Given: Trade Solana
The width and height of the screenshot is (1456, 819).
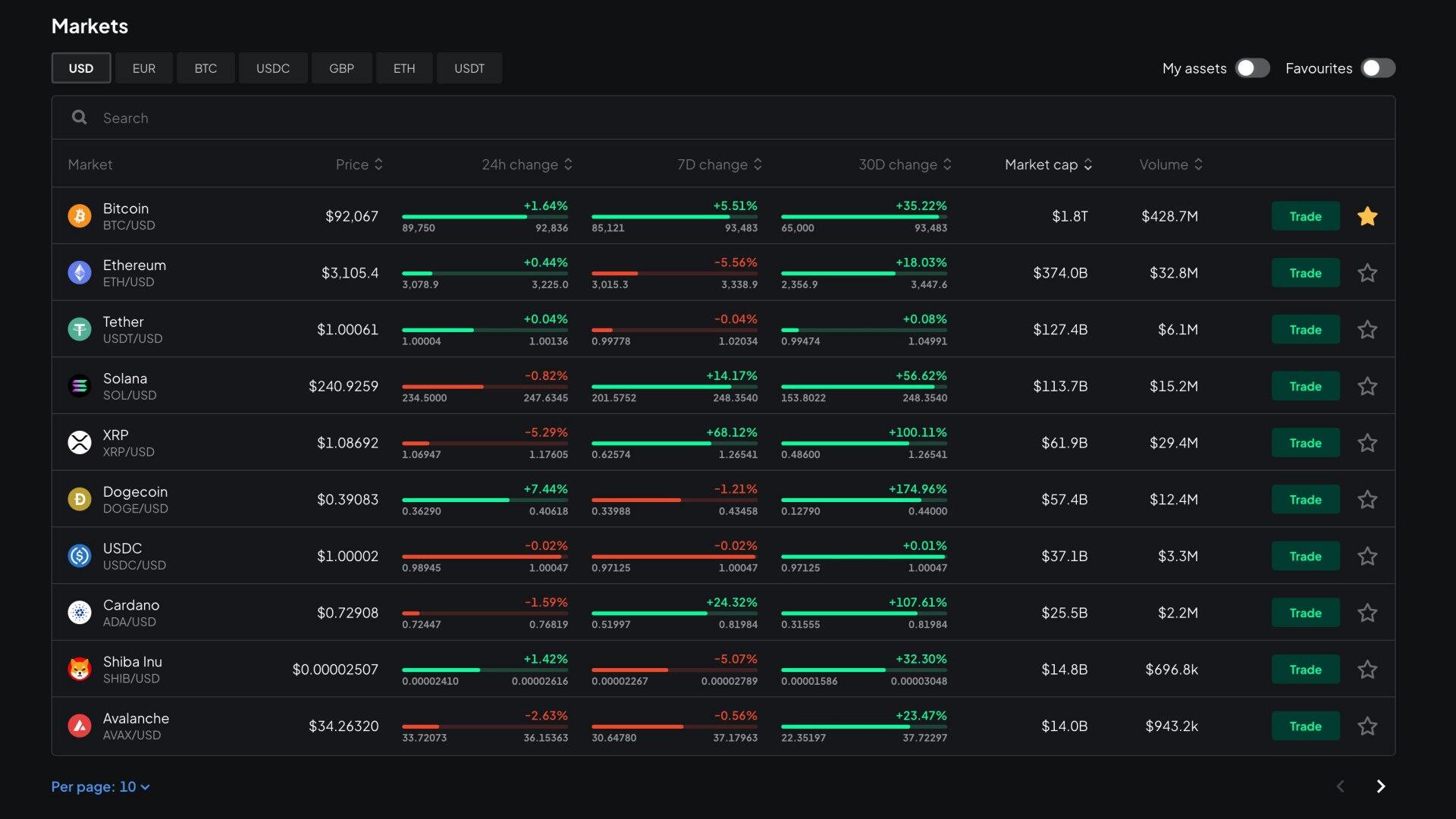Looking at the screenshot, I should [x=1305, y=386].
